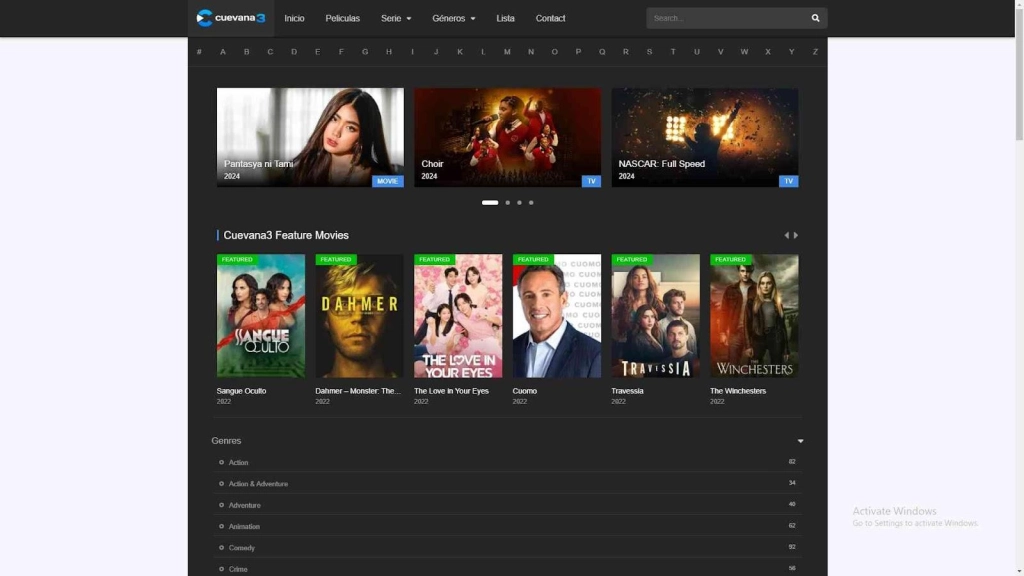Select the Adventure genre

click(244, 505)
